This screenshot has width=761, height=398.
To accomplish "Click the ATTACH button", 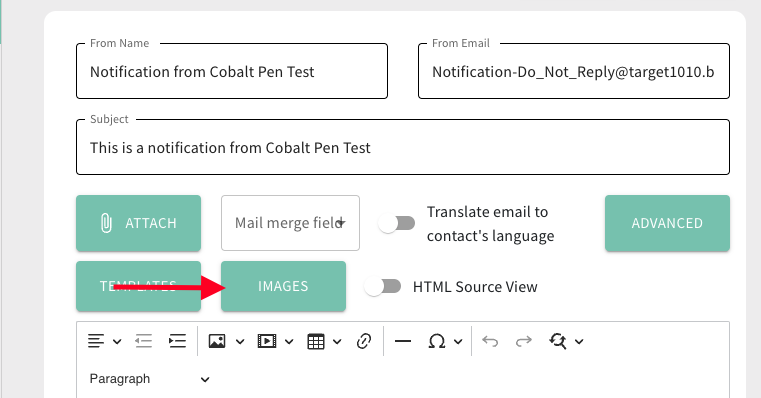I will (138, 223).
